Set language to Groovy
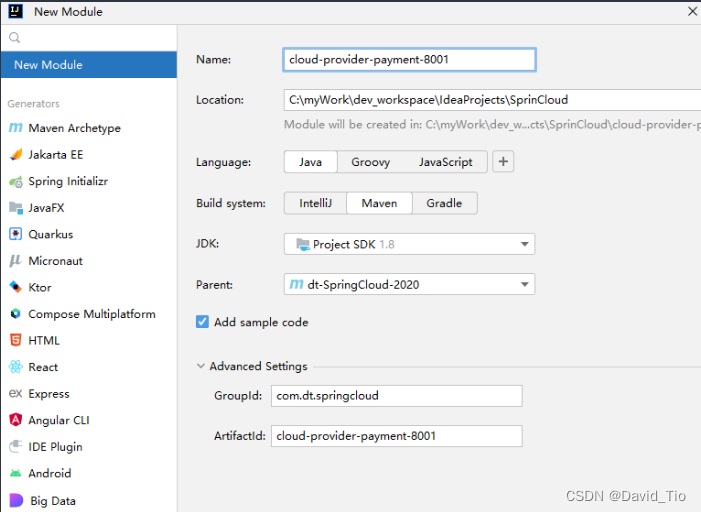 [x=370, y=162]
